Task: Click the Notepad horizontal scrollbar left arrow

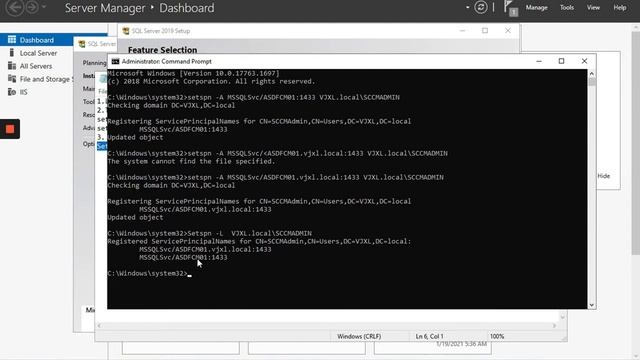Action: (99, 326)
